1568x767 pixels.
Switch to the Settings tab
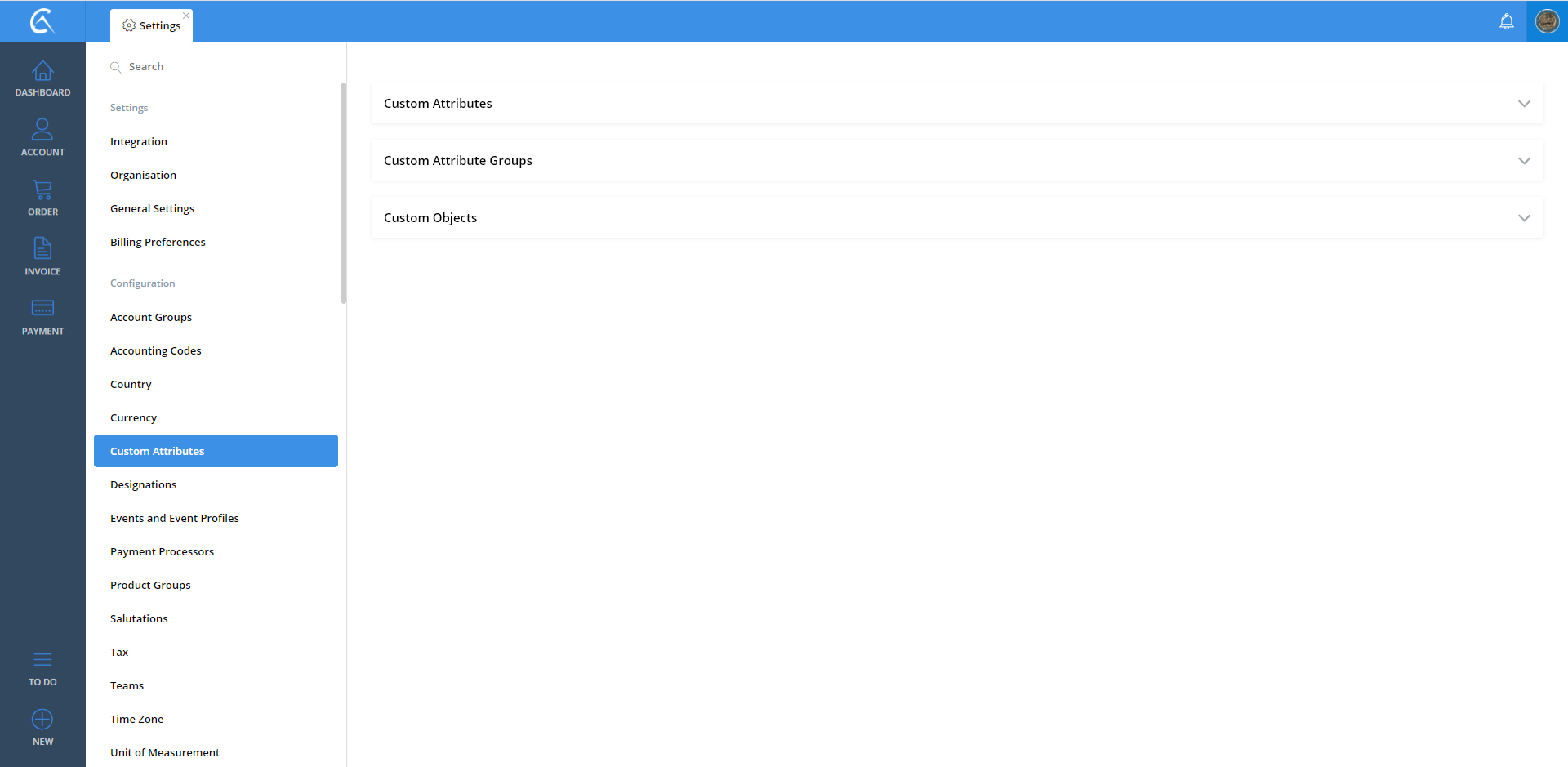point(152,26)
